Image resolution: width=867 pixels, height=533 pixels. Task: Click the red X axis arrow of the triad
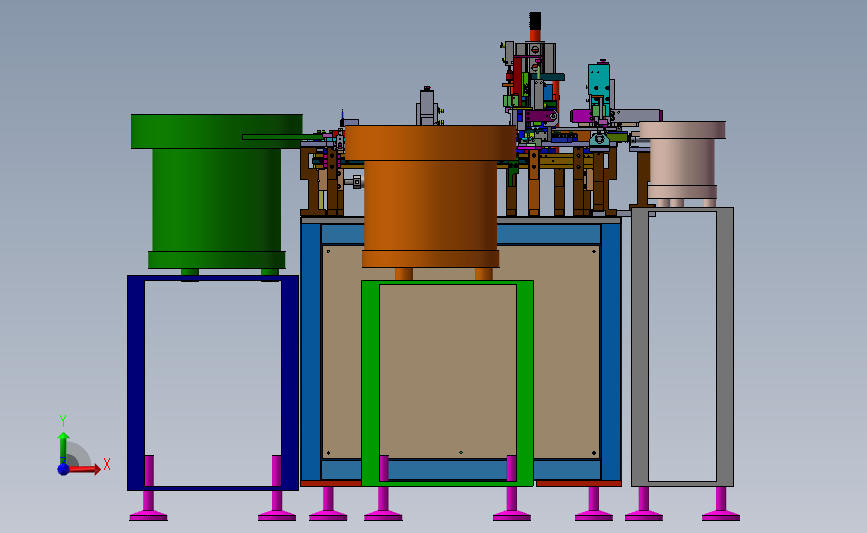pos(84,469)
